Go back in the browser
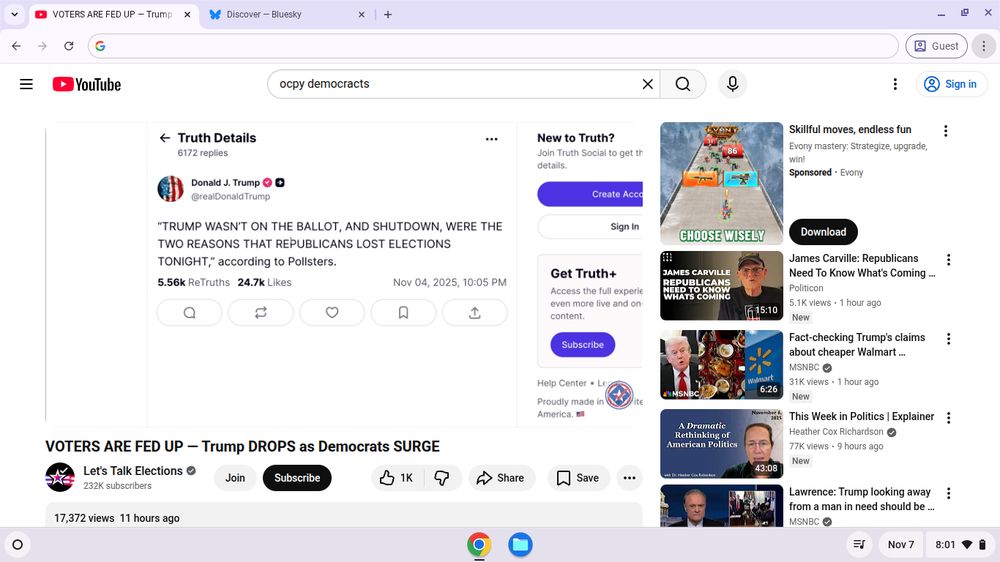The image size is (1000, 562). (17, 46)
